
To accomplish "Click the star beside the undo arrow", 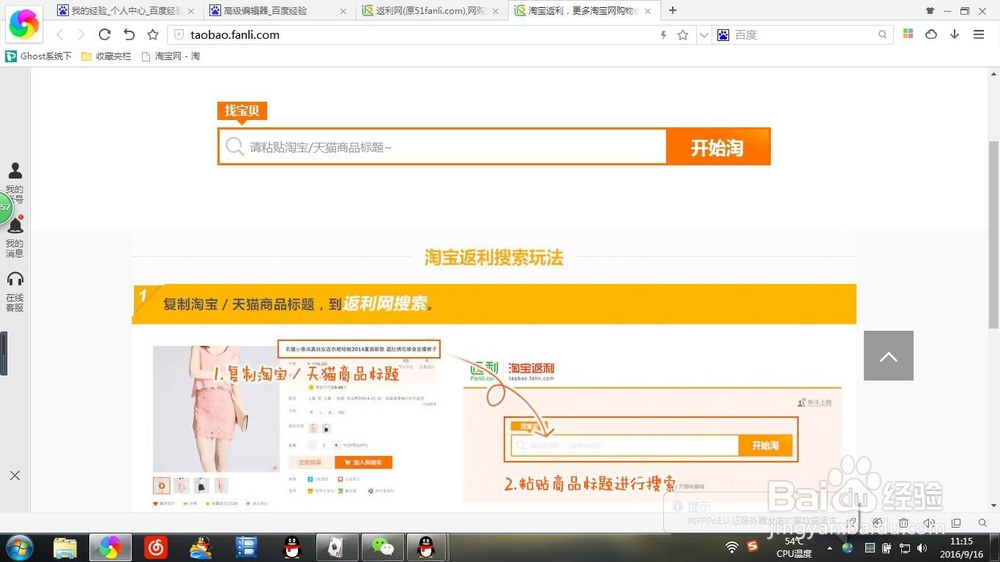I will pos(152,34).
